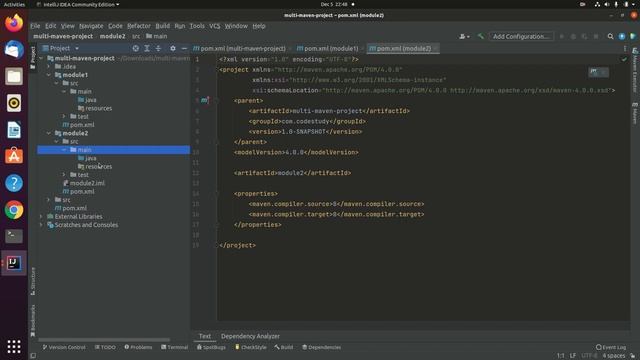Toggle the Bookmarks side tool button
The image size is (640, 360).
click(x=33, y=320)
